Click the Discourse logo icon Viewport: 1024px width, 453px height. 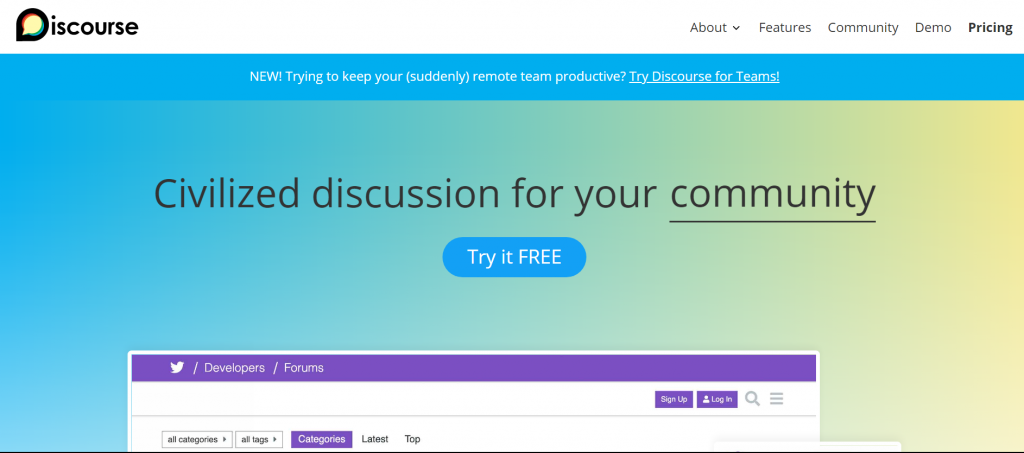point(32,25)
